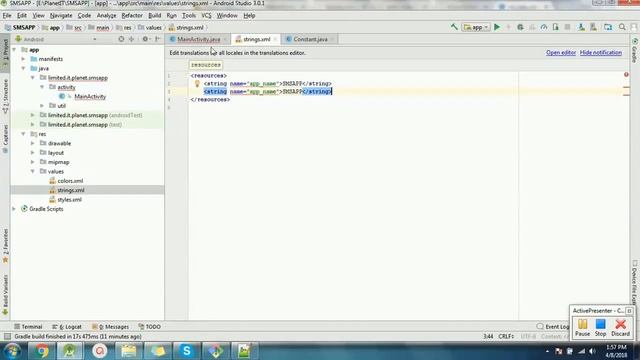Discard the ActivePresenter recording
Screen dimensions: 640x360
click(620, 328)
